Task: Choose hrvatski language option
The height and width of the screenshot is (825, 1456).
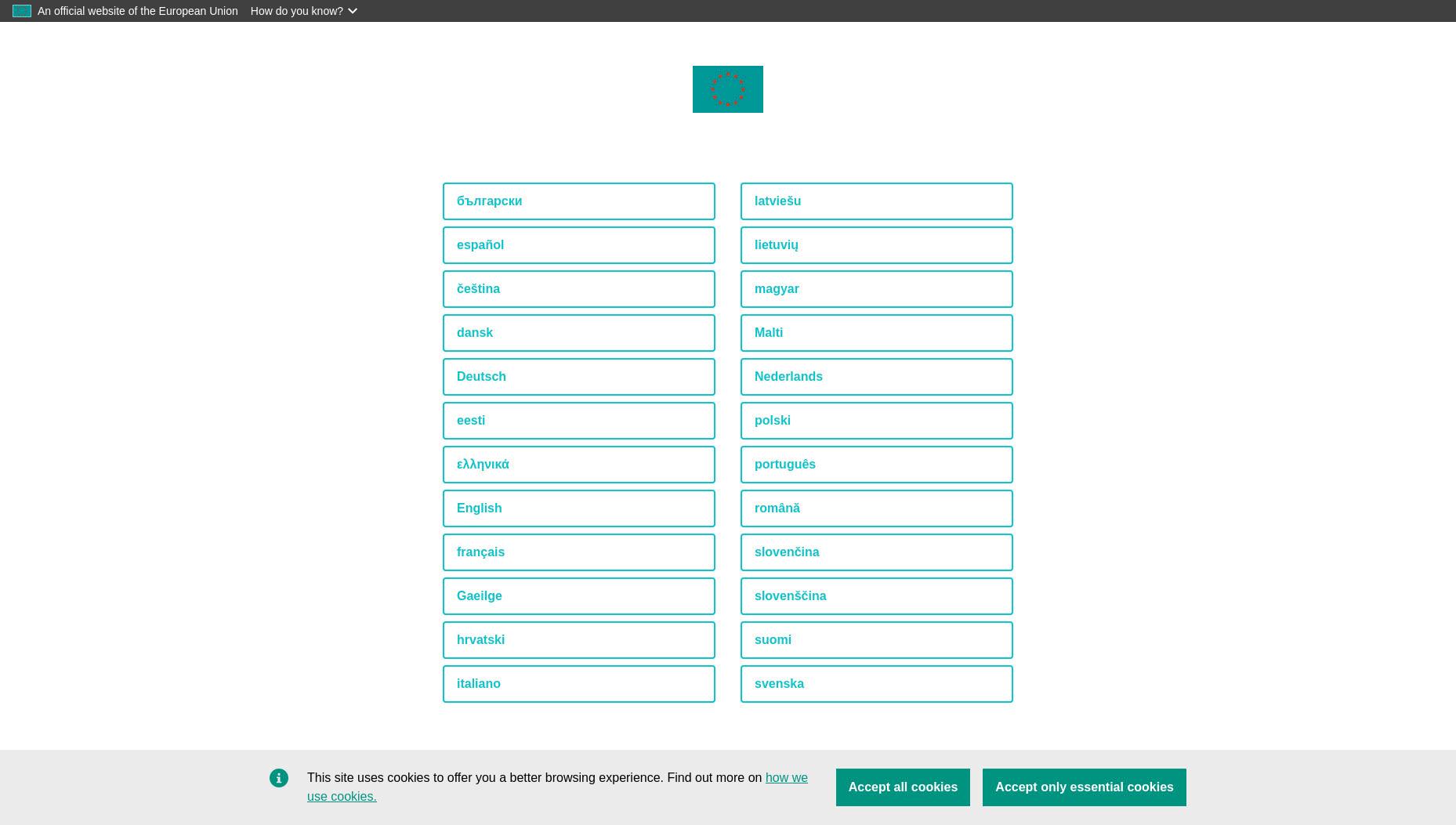Action: (579, 640)
